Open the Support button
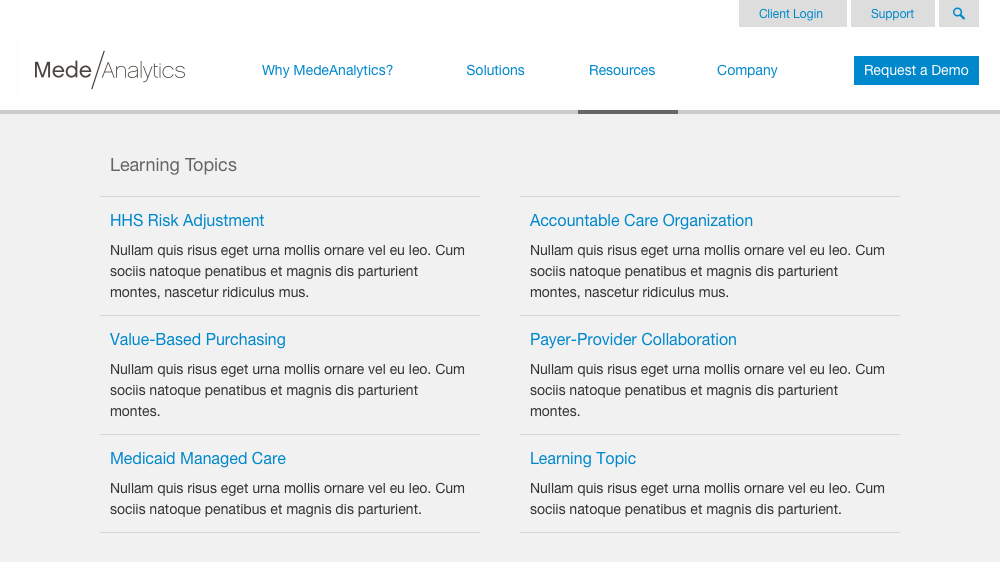This screenshot has width=1000, height=562. [892, 13]
